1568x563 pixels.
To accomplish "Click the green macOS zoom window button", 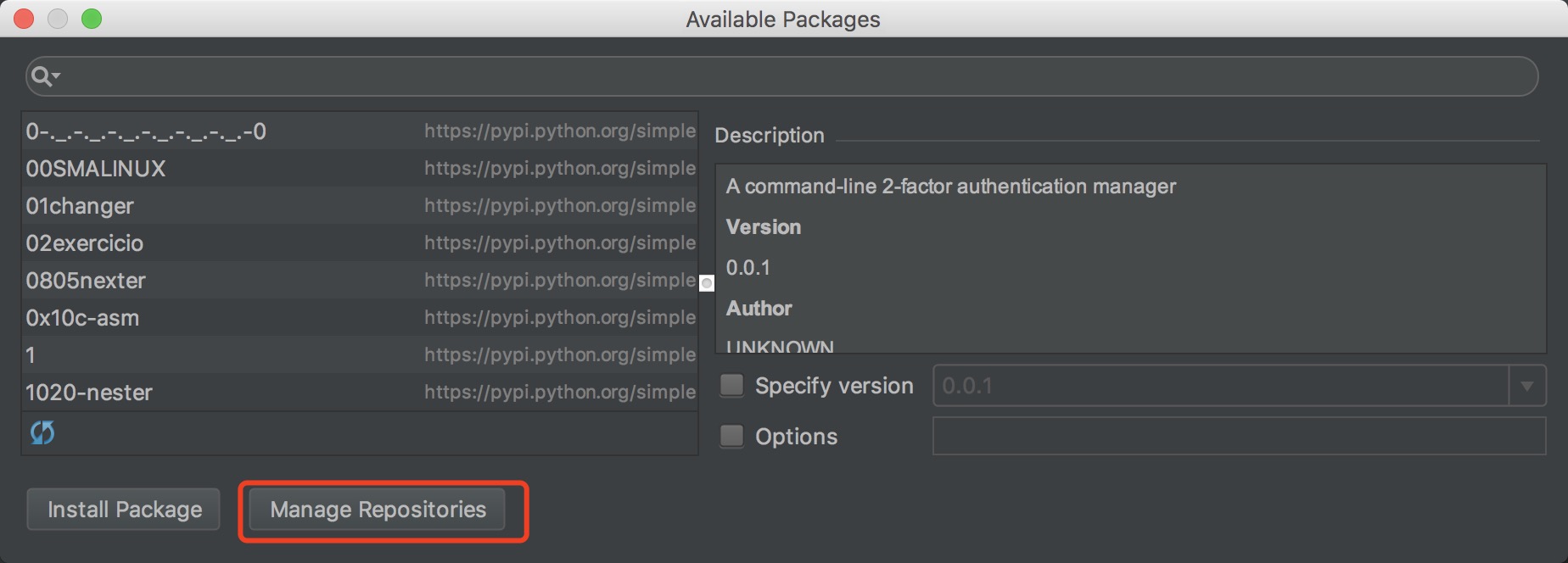I will point(92,19).
